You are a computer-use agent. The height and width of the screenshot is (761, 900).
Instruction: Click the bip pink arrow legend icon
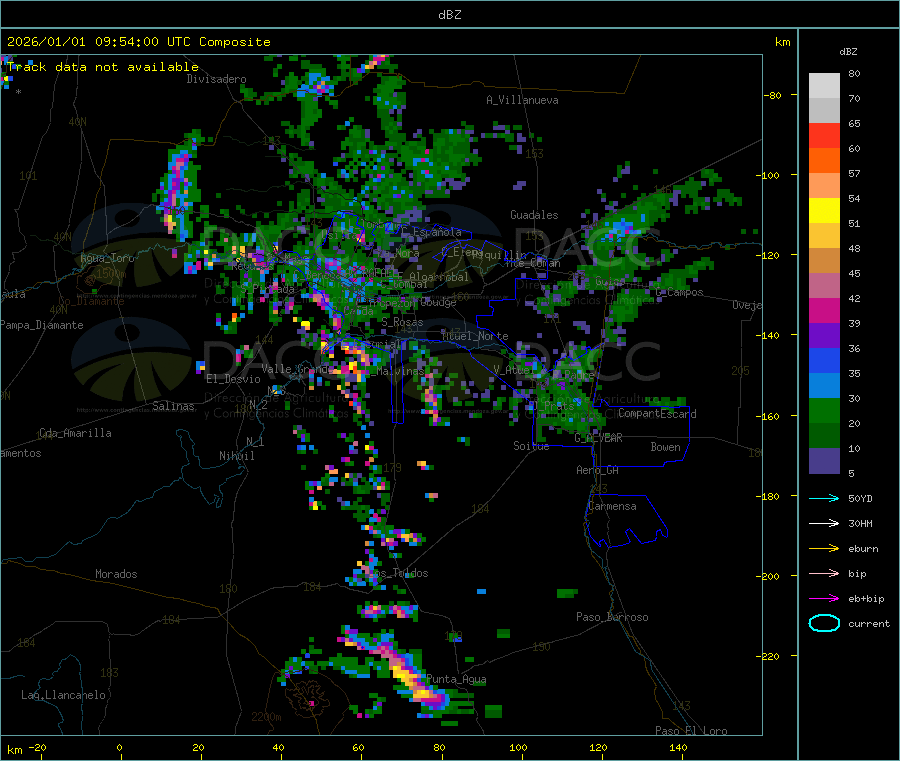click(824, 573)
